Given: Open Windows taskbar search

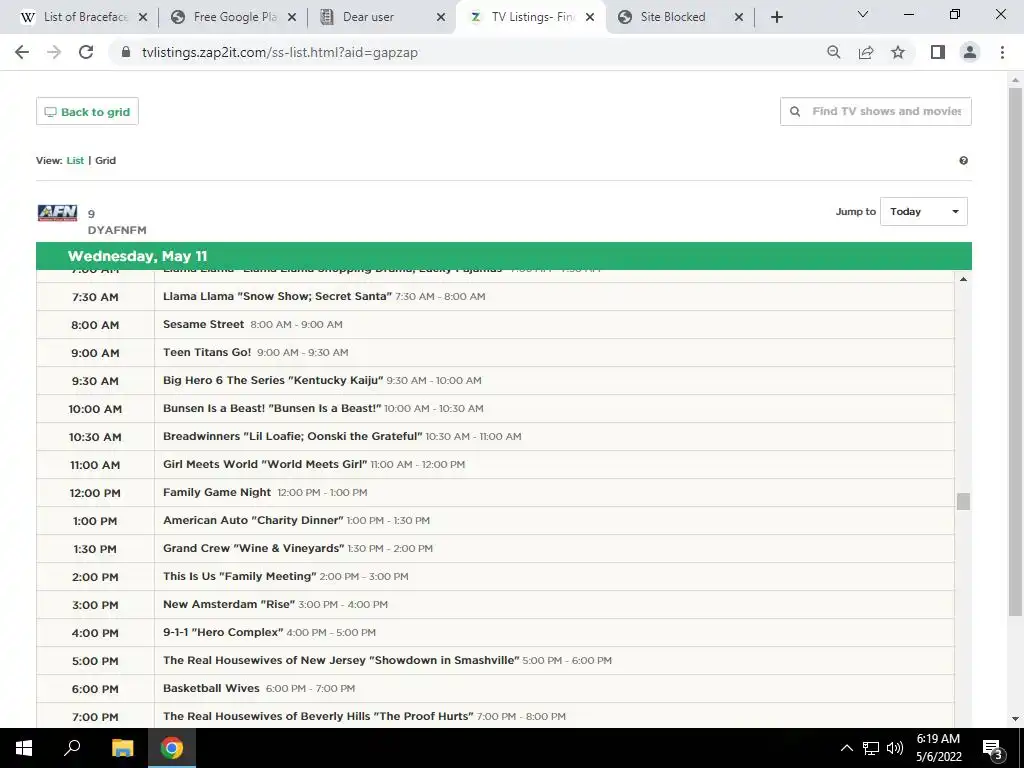Looking at the screenshot, I should coord(72,748).
